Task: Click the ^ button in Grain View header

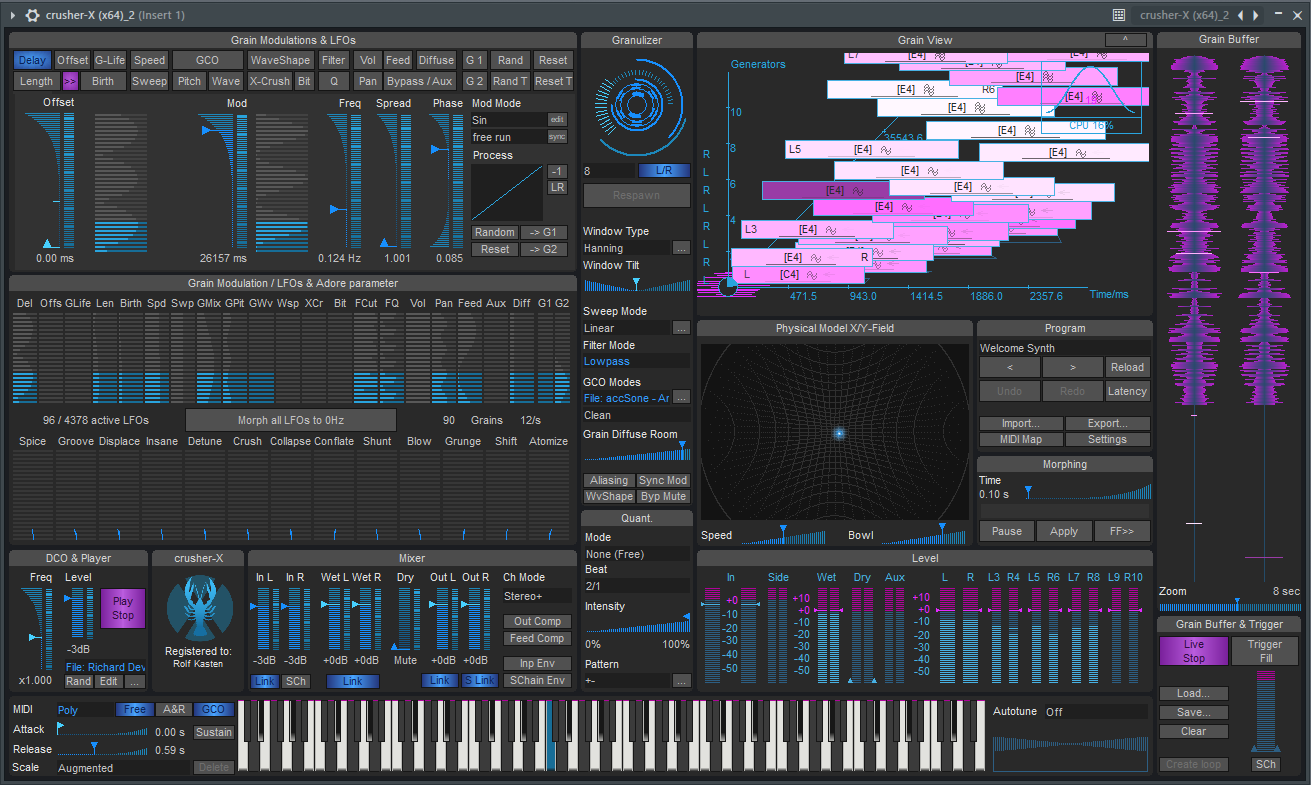Action: (1125, 40)
